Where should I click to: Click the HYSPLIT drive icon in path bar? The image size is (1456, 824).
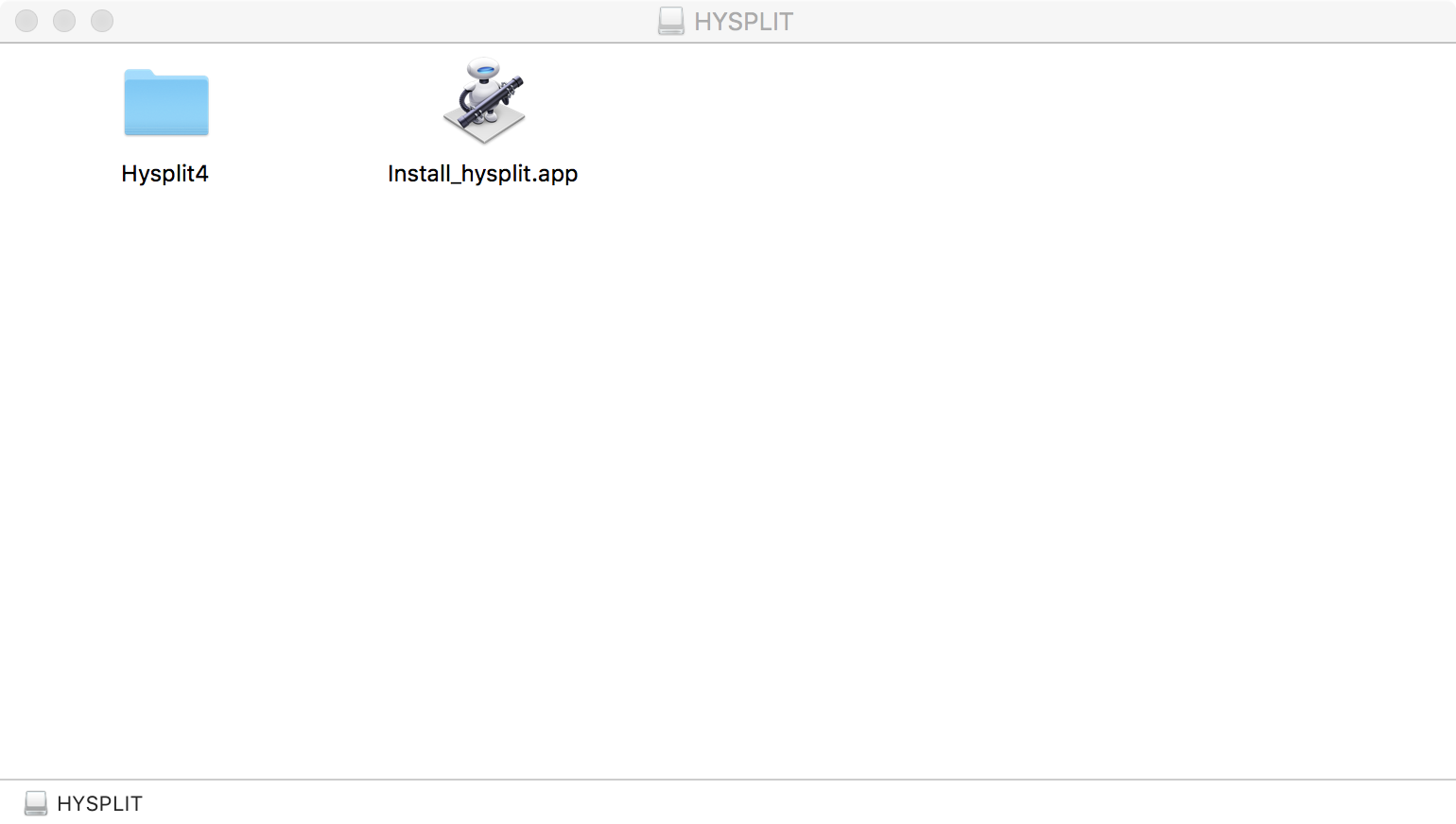(x=36, y=803)
